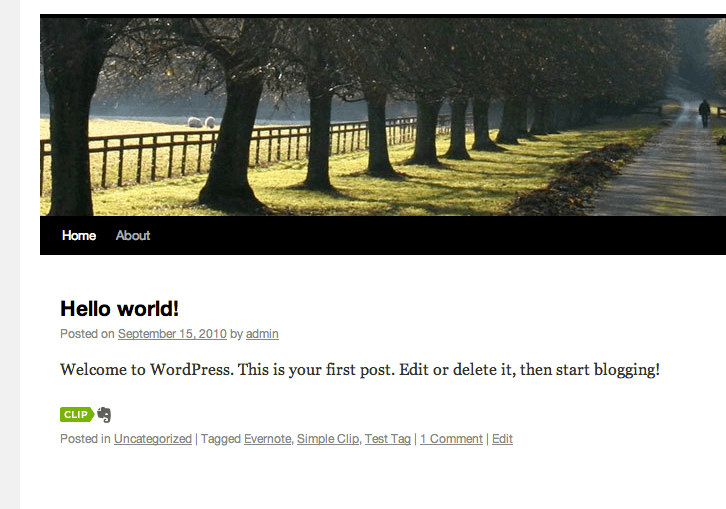This screenshot has width=726, height=509.
Task: Select the Simple Clip tag link
Action: [328, 439]
